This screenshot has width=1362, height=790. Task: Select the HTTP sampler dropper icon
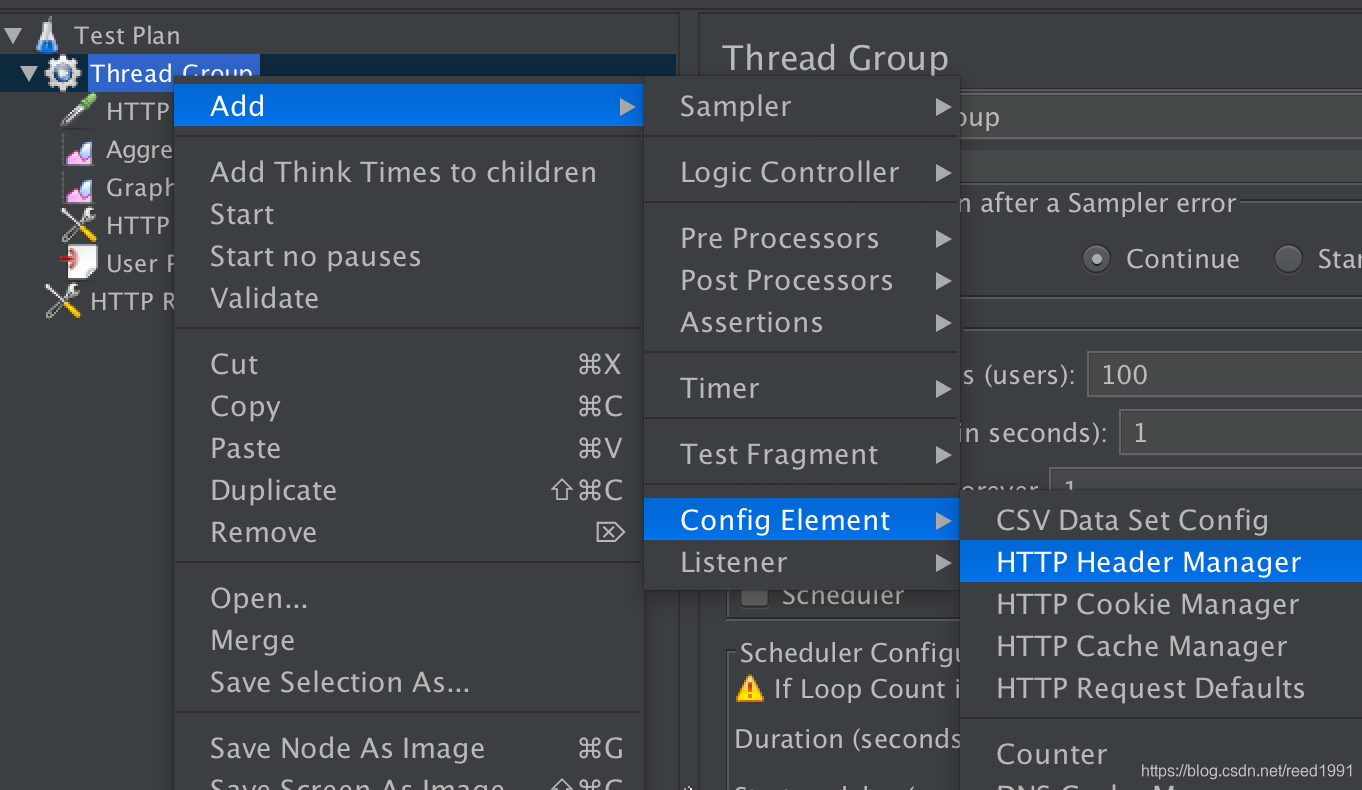point(78,110)
